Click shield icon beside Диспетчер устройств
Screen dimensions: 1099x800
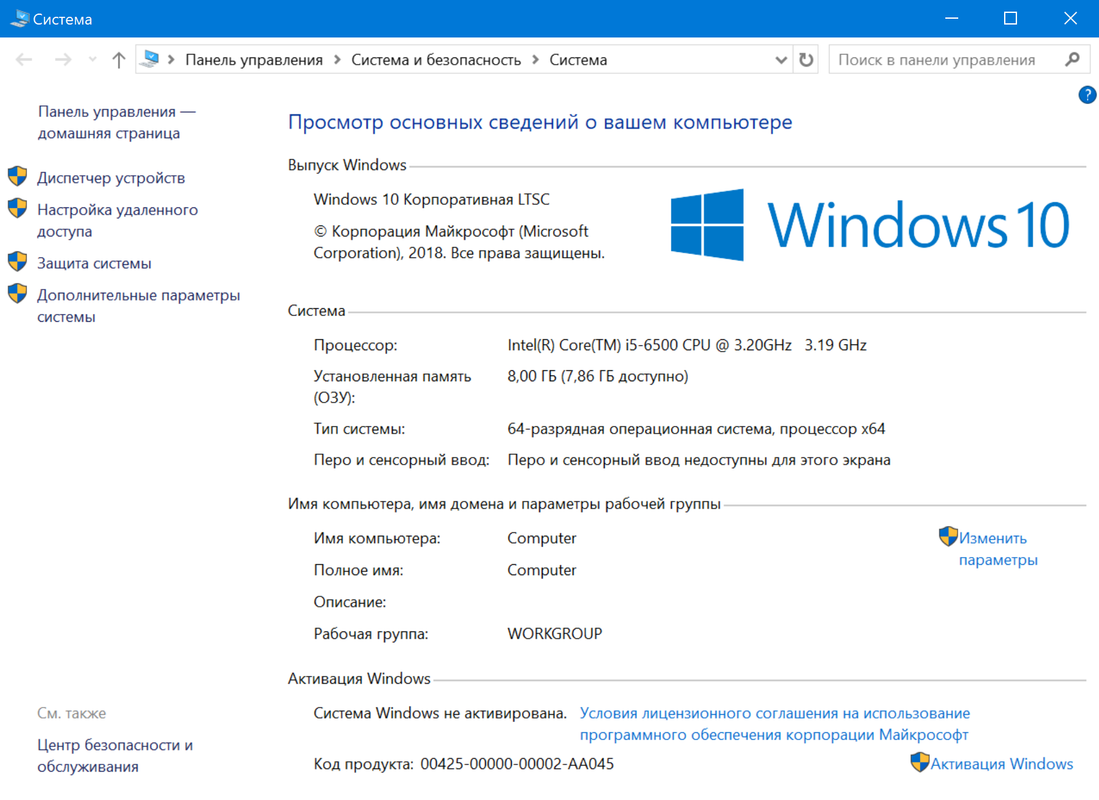coord(18,176)
